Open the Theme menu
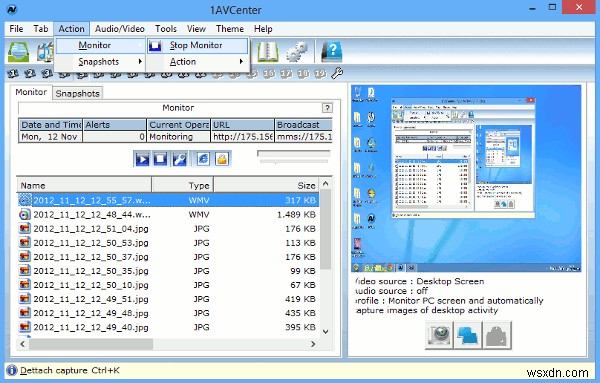 pyautogui.click(x=230, y=29)
